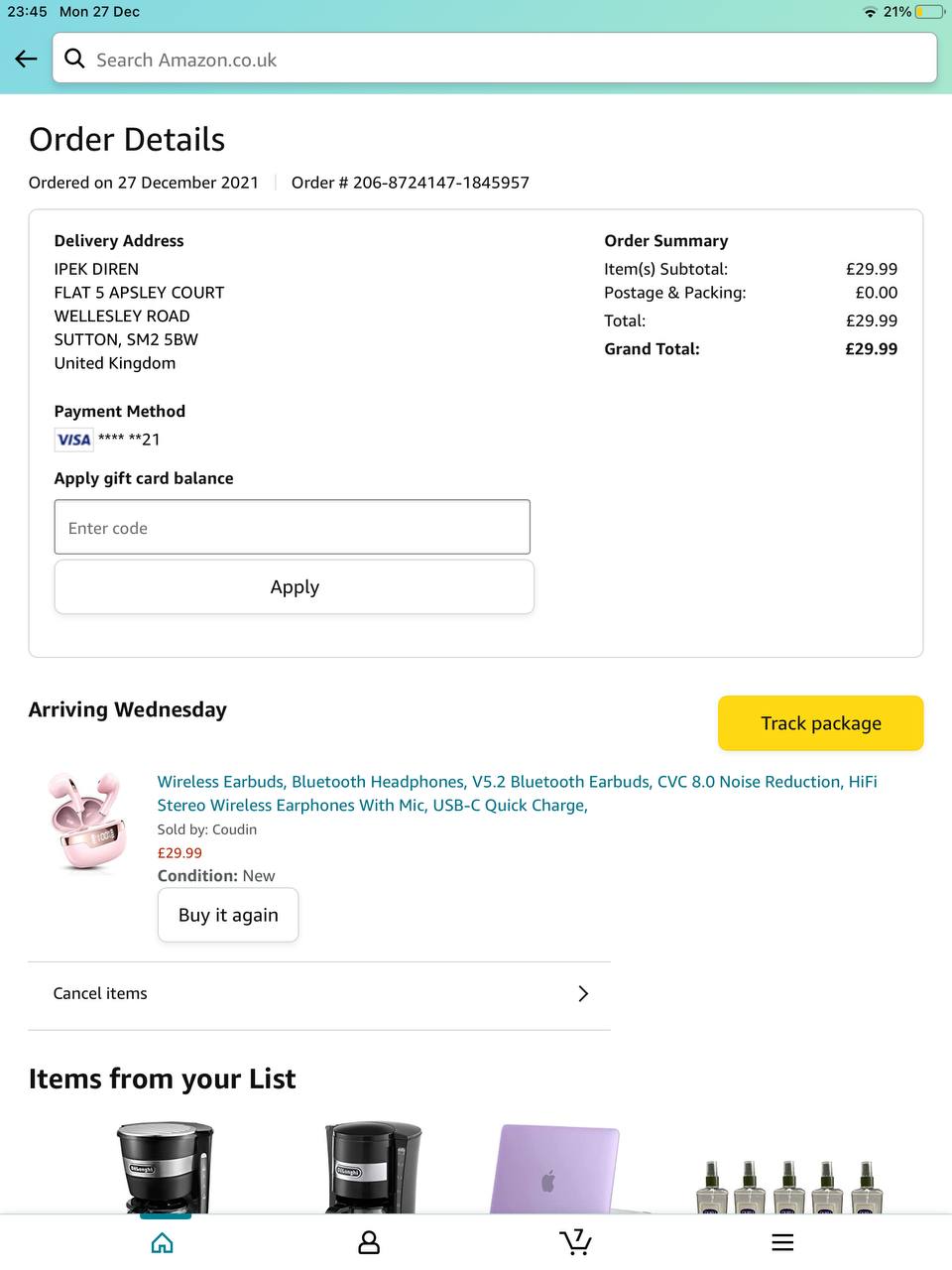Open the hamburger menu icon
952x1270 pixels.
[782, 1242]
